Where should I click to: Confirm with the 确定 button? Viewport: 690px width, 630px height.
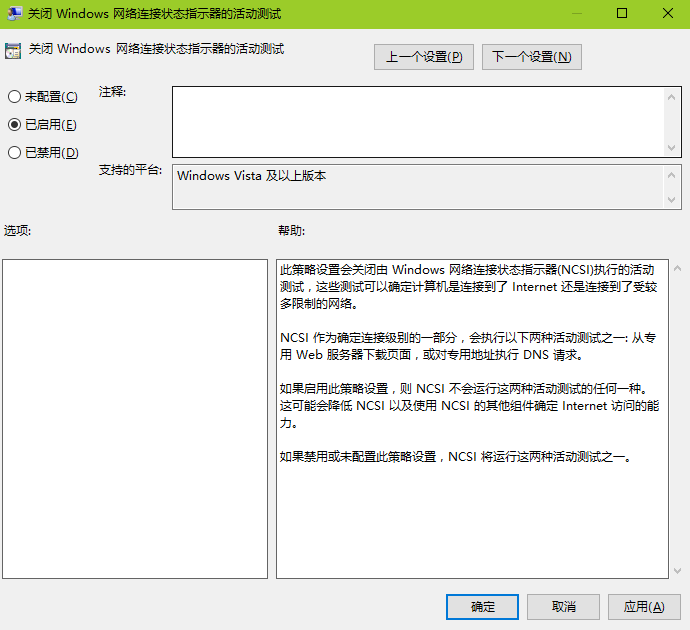pyautogui.click(x=482, y=607)
